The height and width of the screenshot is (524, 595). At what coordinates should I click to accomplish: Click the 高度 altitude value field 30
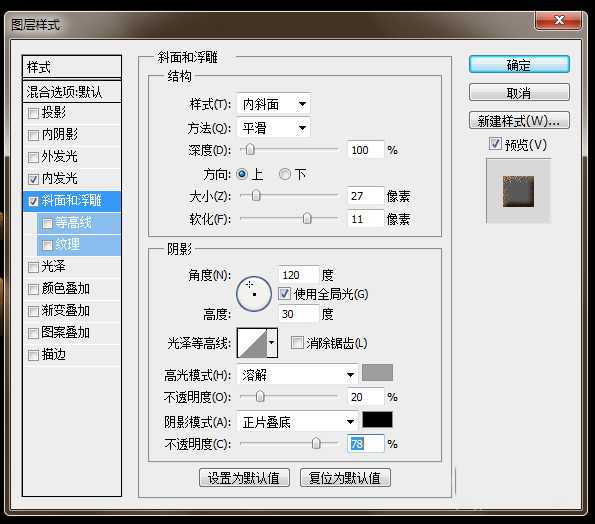(x=298, y=314)
